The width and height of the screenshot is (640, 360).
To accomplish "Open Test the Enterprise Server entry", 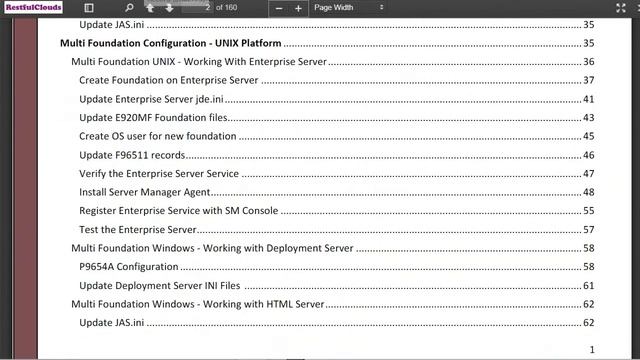I will (x=138, y=229).
